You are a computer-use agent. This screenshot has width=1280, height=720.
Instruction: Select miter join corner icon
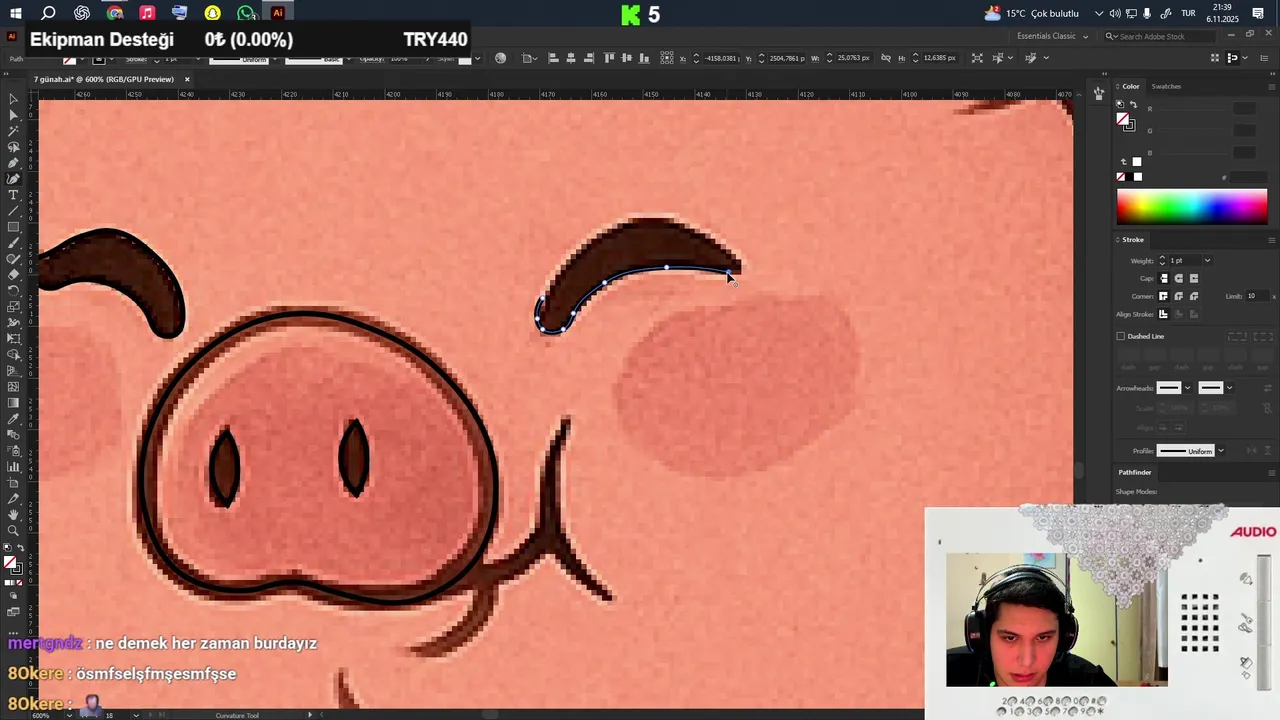pyautogui.click(x=1163, y=296)
